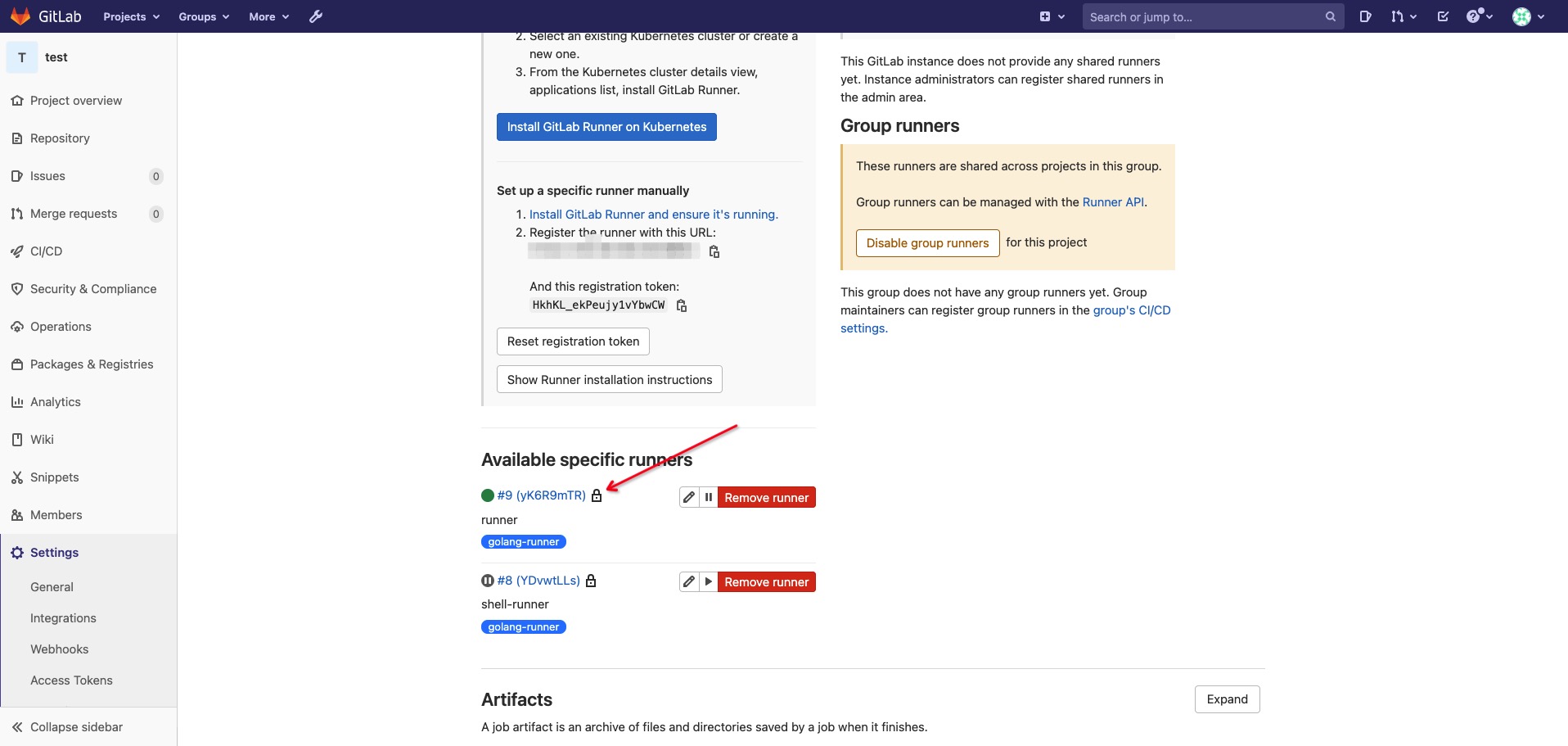Image resolution: width=1568 pixels, height=746 pixels.
Task: Open the create new plus menu
Action: (1052, 16)
